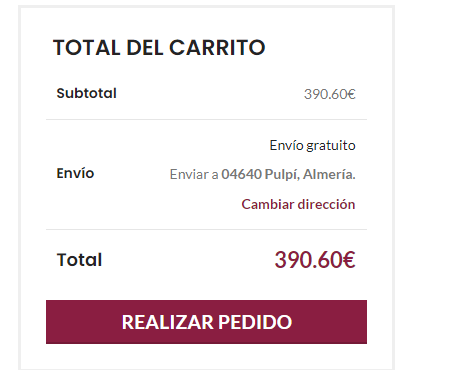Screen dimensions: 467x370
Task: Click the euro symbol of the large total
Action: (x=349, y=260)
